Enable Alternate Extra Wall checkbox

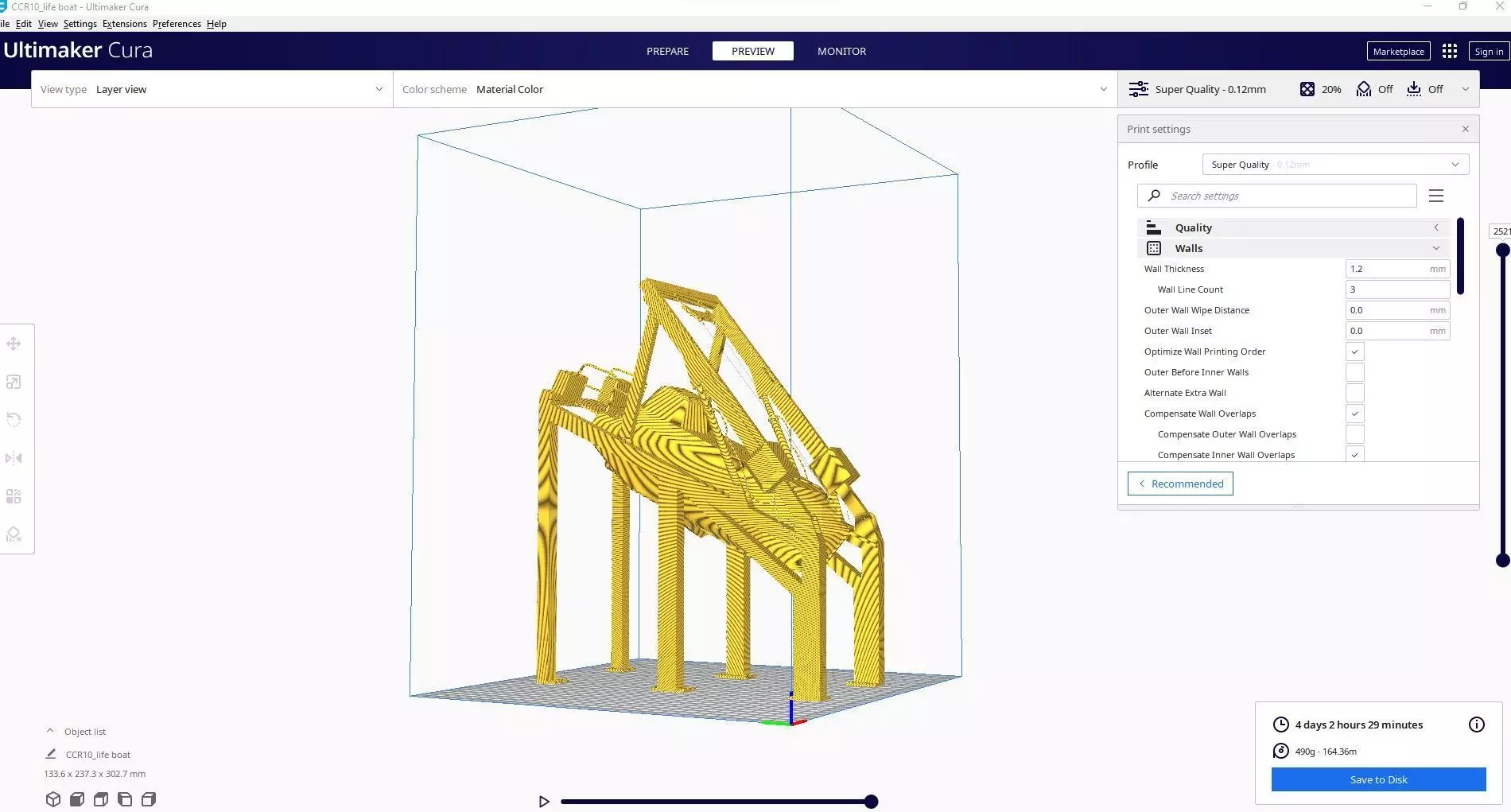pyautogui.click(x=1355, y=393)
